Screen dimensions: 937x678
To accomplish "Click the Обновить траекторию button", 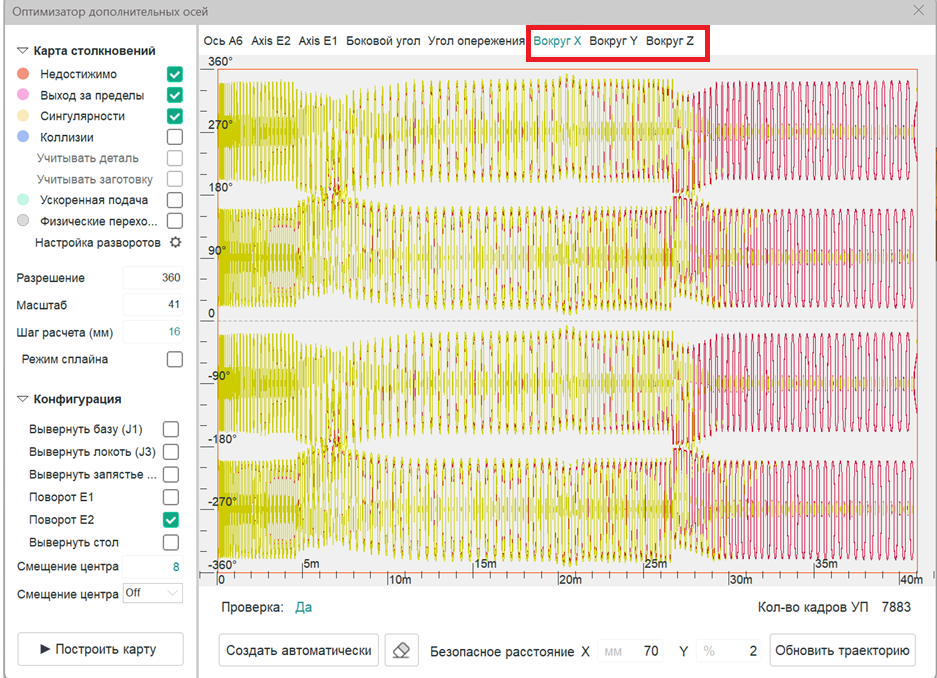I will coord(842,650).
